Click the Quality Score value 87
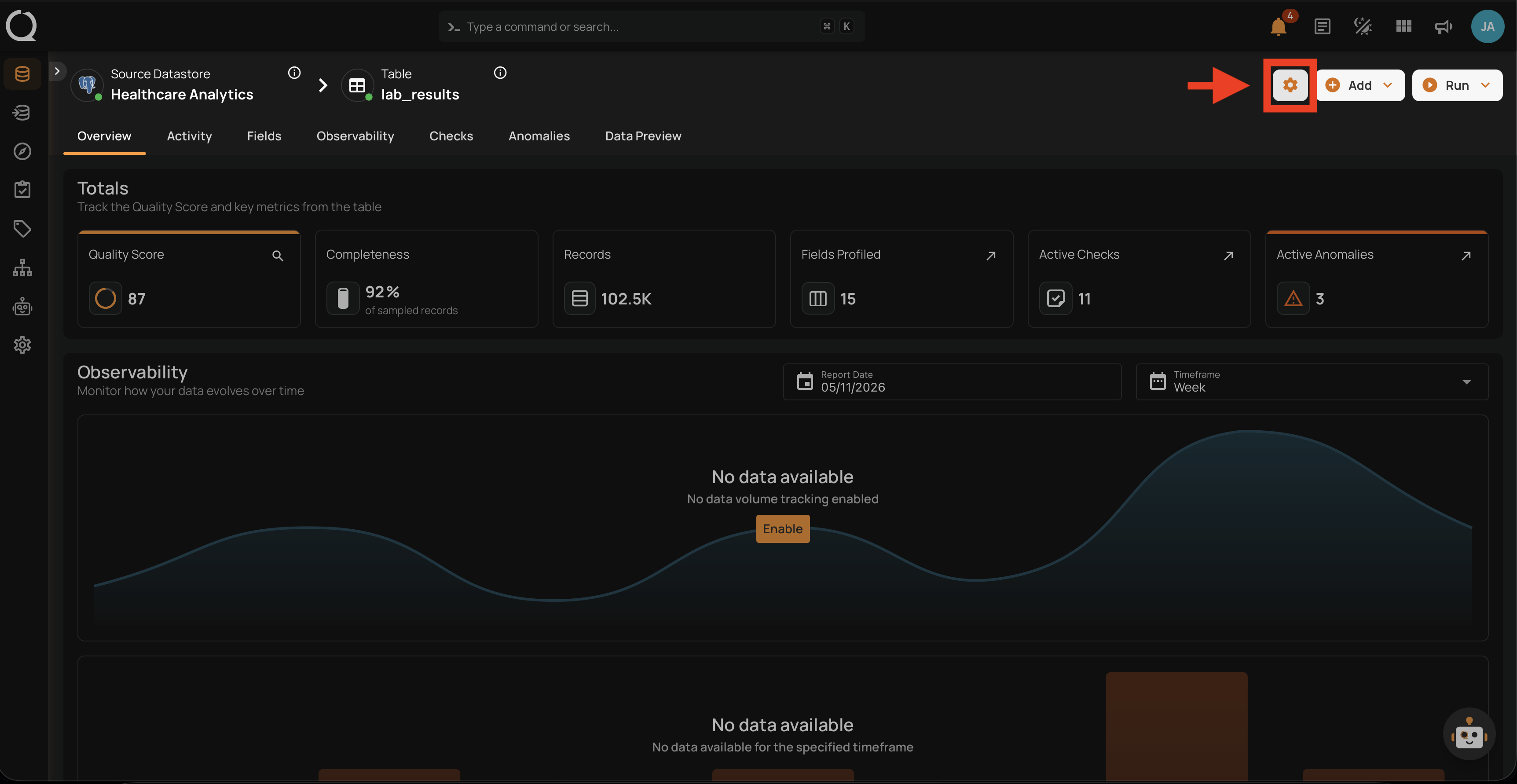This screenshot has width=1517, height=784. tap(137, 299)
